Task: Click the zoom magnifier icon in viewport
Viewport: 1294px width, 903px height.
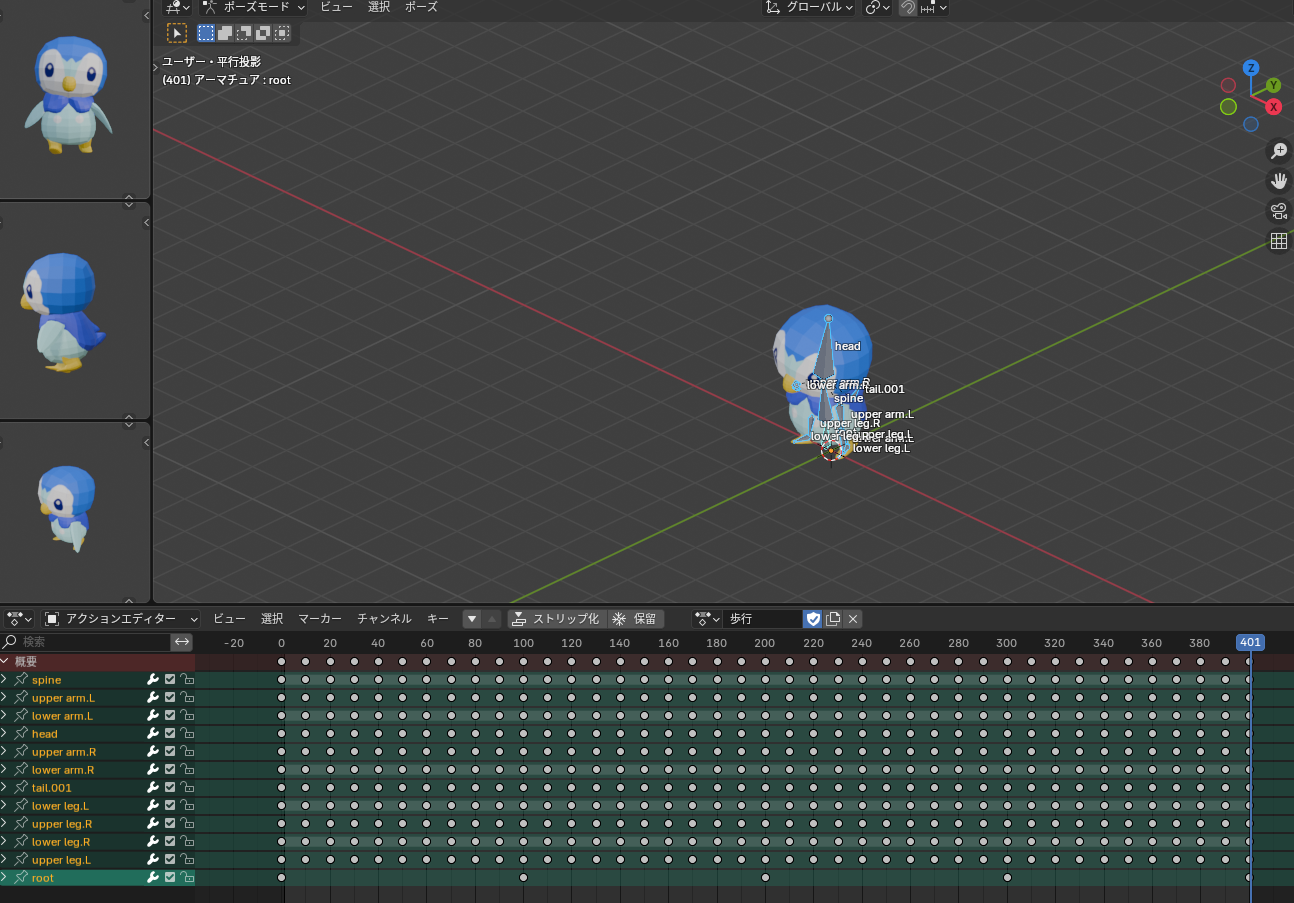Action: [x=1278, y=151]
